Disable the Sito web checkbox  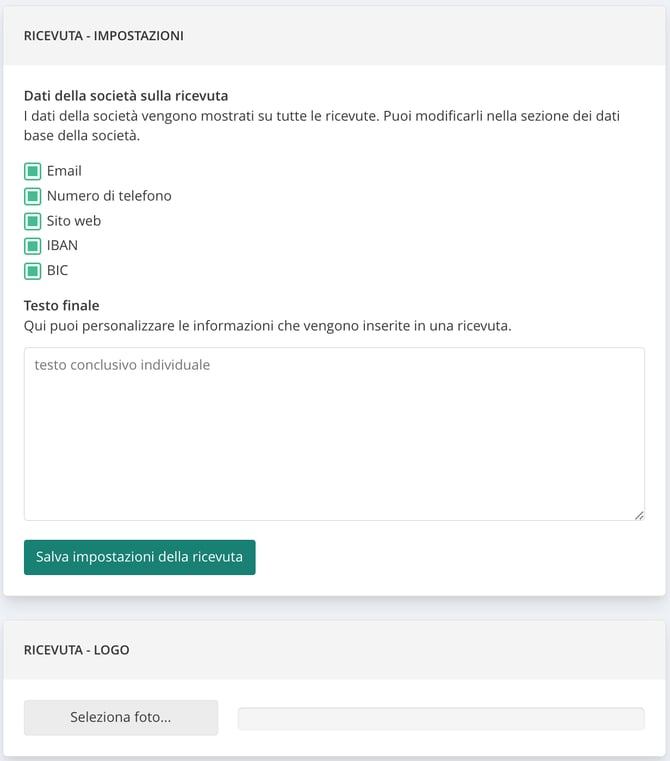tap(33, 221)
